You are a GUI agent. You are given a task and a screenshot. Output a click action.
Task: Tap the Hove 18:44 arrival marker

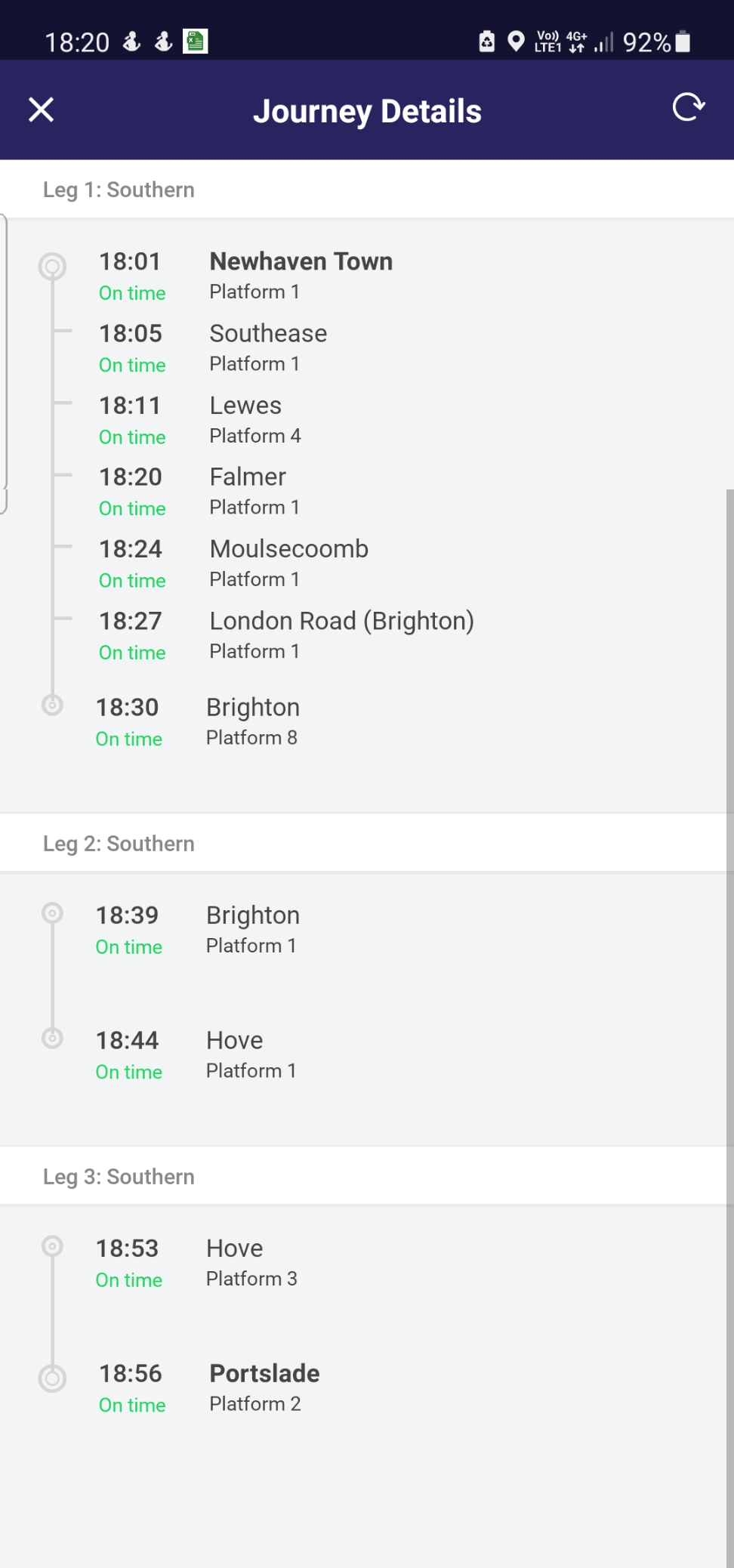52,1039
